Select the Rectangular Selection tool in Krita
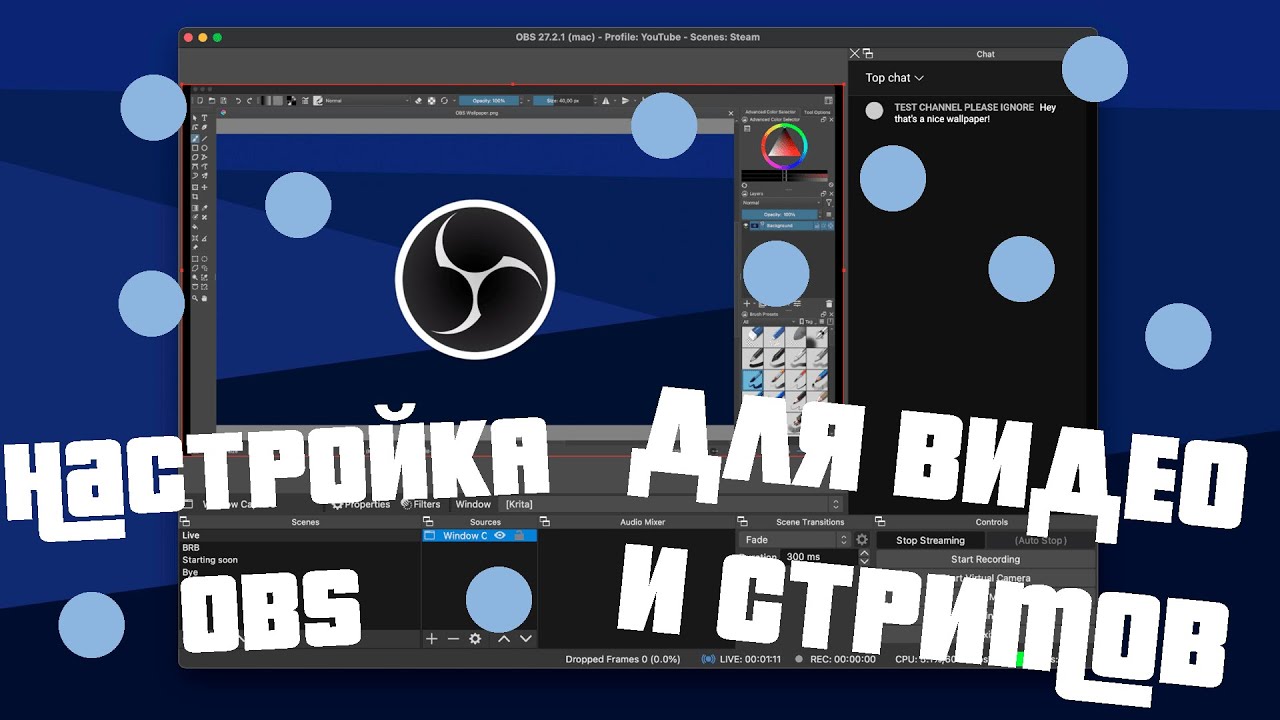 [195, 258]
